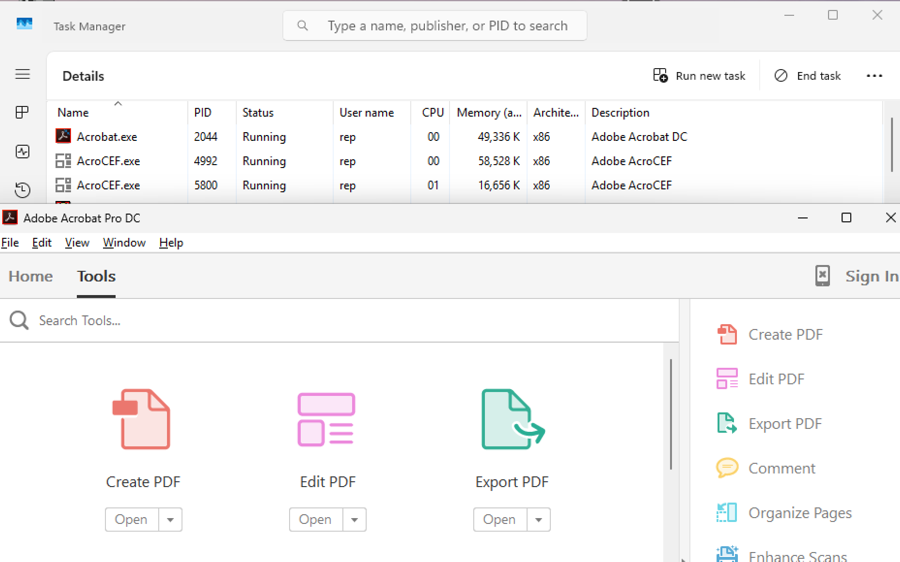Expand the Export PDF Open dropdown arrow

tap(538, 520)
